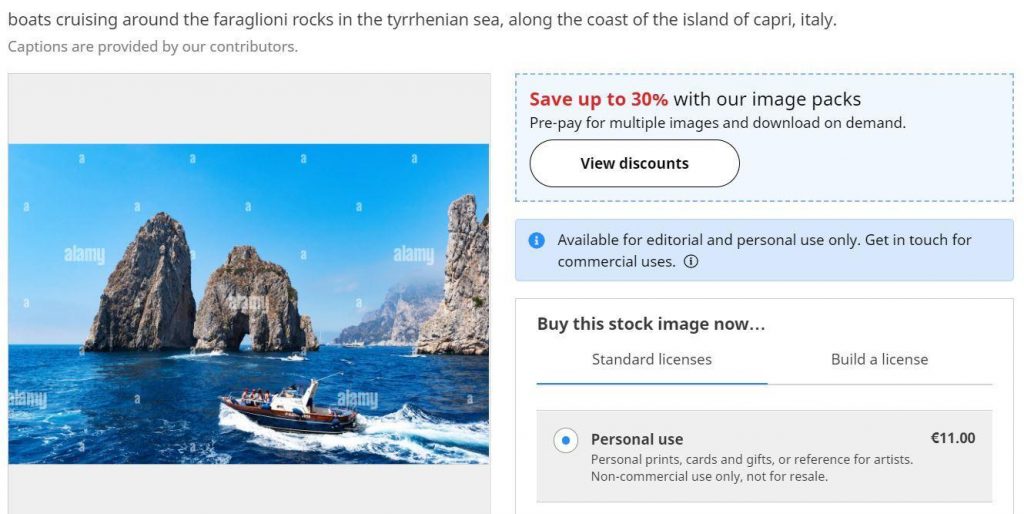This screenshot has width=1024, height=514.
Task: Click the View discounts button
Action: 634,163
